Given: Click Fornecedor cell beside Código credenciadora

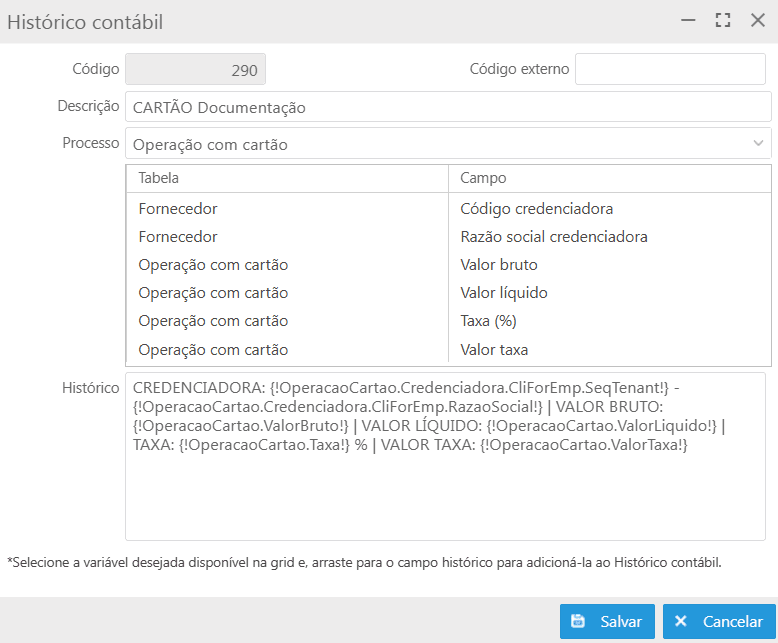Looking at the screenshot, I should 178,209.
